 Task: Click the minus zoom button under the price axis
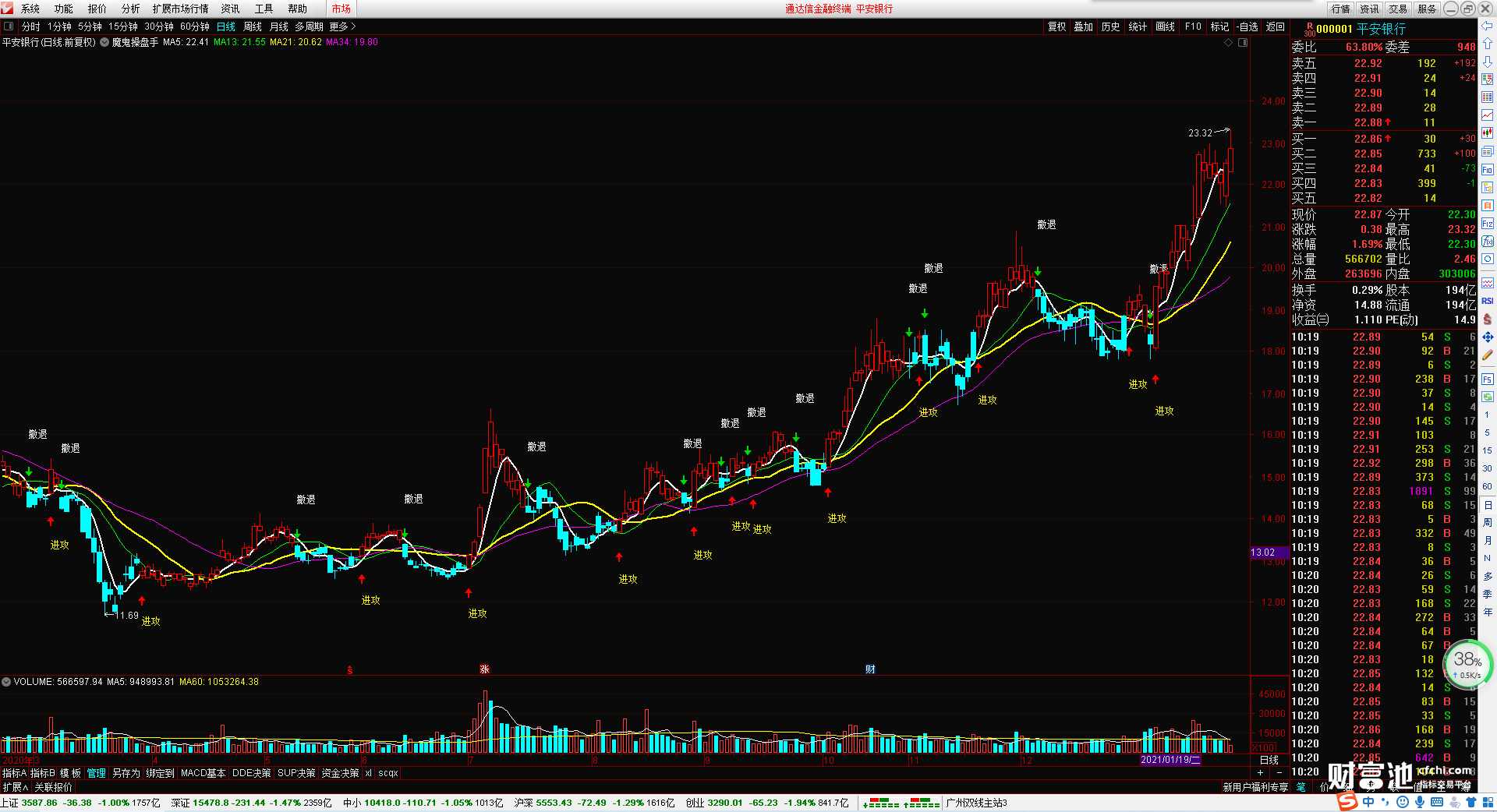click(x=1279, y=772)
